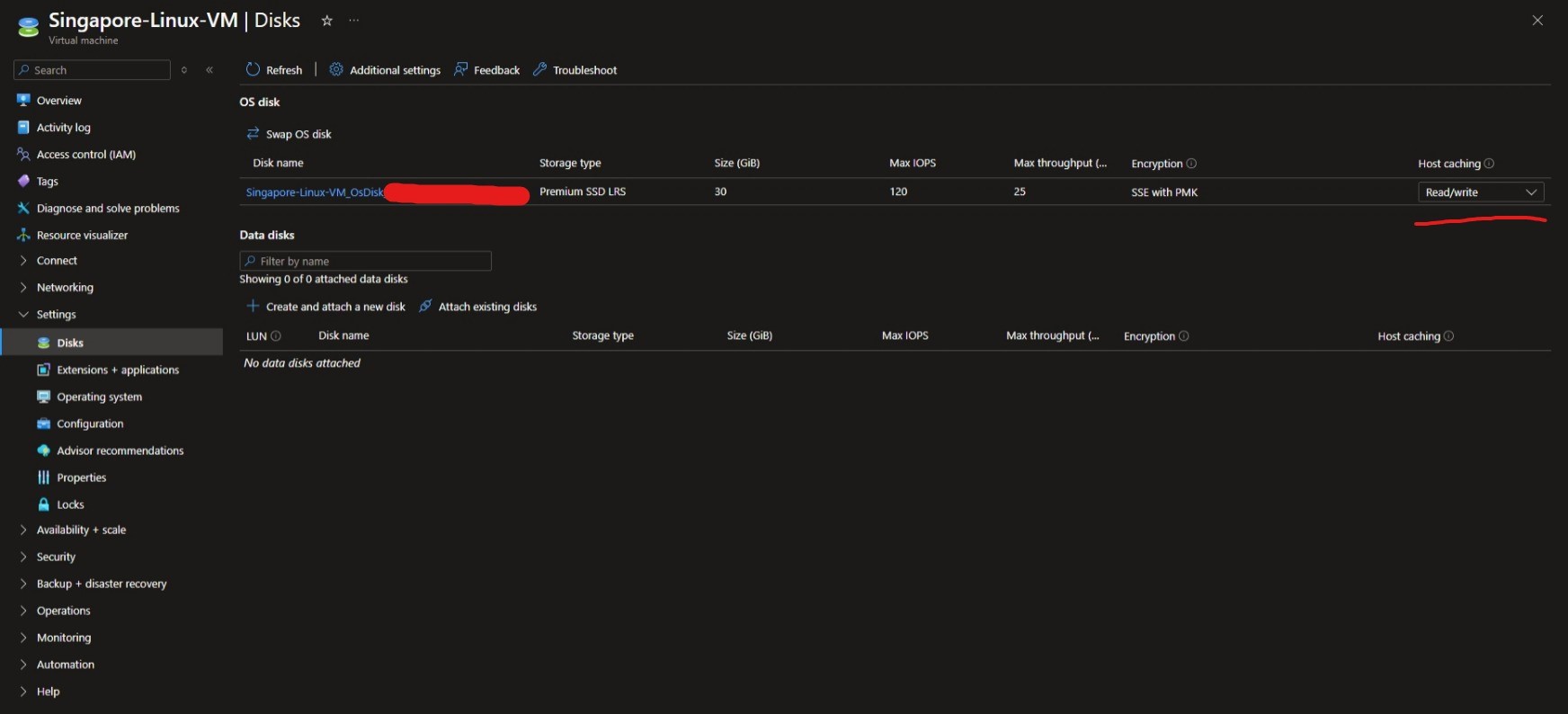
Task: Click the Swap OS disk icon
Action: point(253,134)
